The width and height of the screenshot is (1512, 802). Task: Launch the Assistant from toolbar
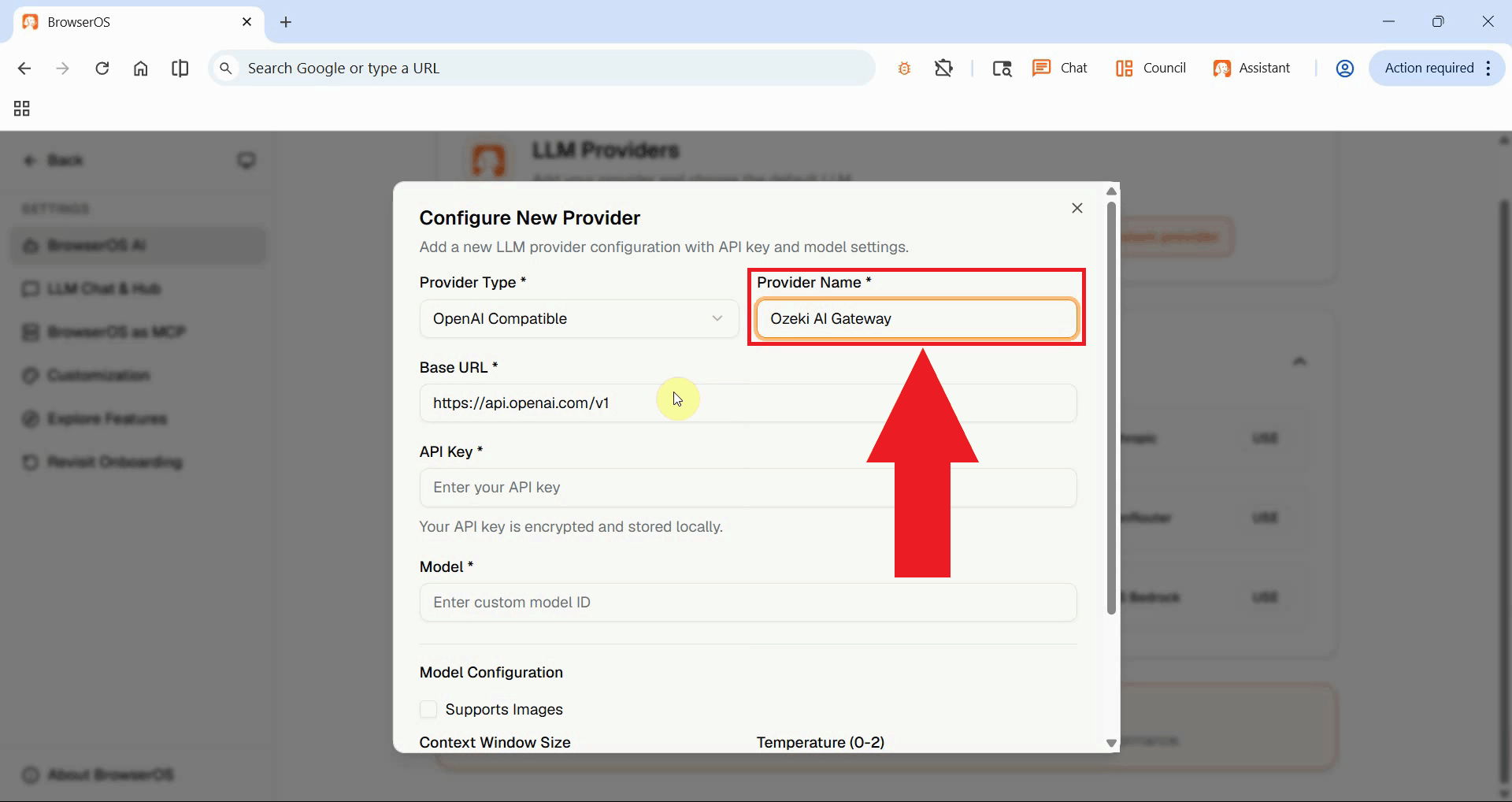pos(1251,69)
